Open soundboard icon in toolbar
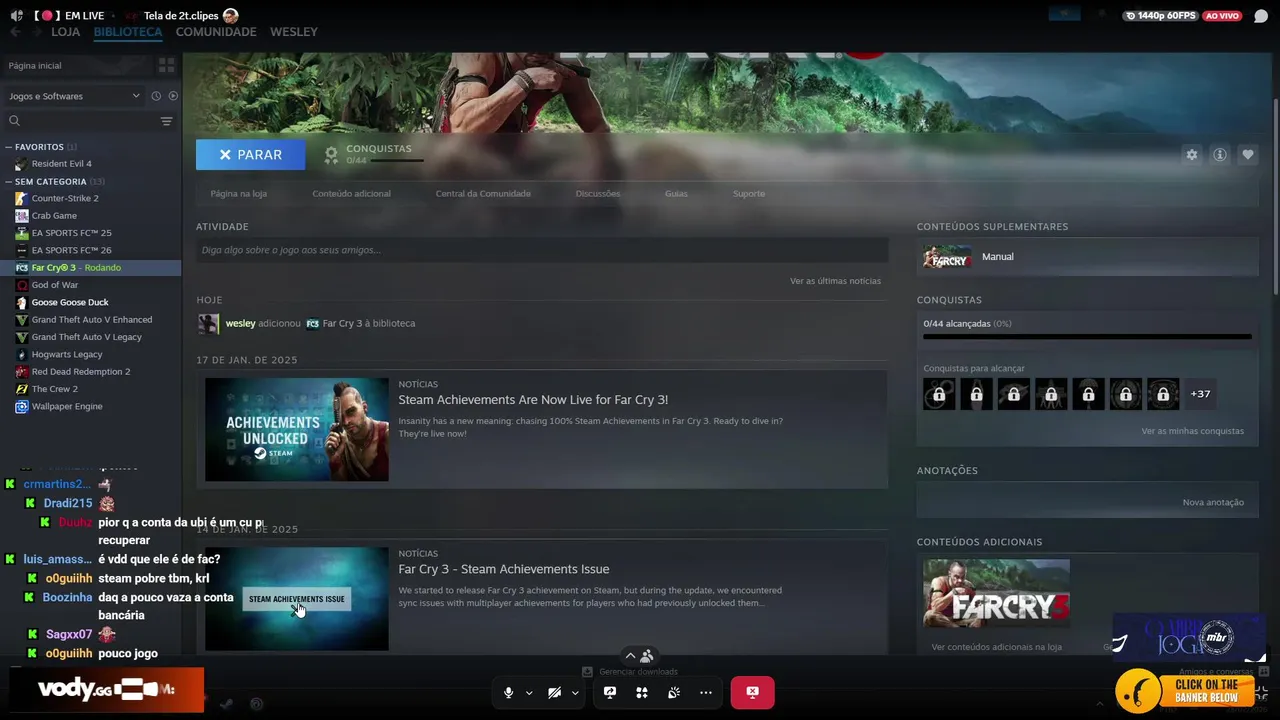Image resolution: width=1280 pixels, height=720 pixels. 674,692
